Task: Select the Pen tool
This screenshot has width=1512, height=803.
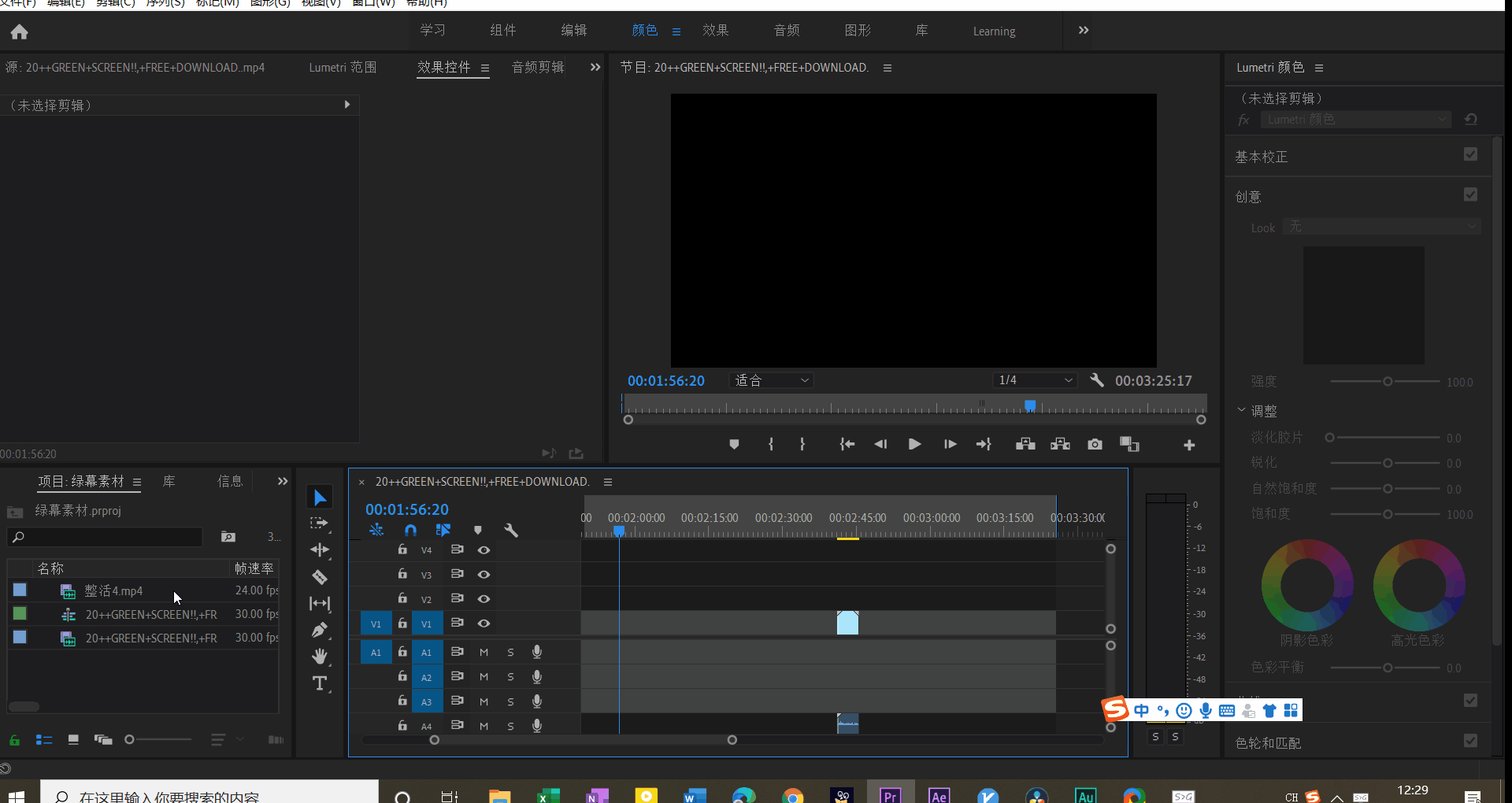Action: tap(320, 630)
